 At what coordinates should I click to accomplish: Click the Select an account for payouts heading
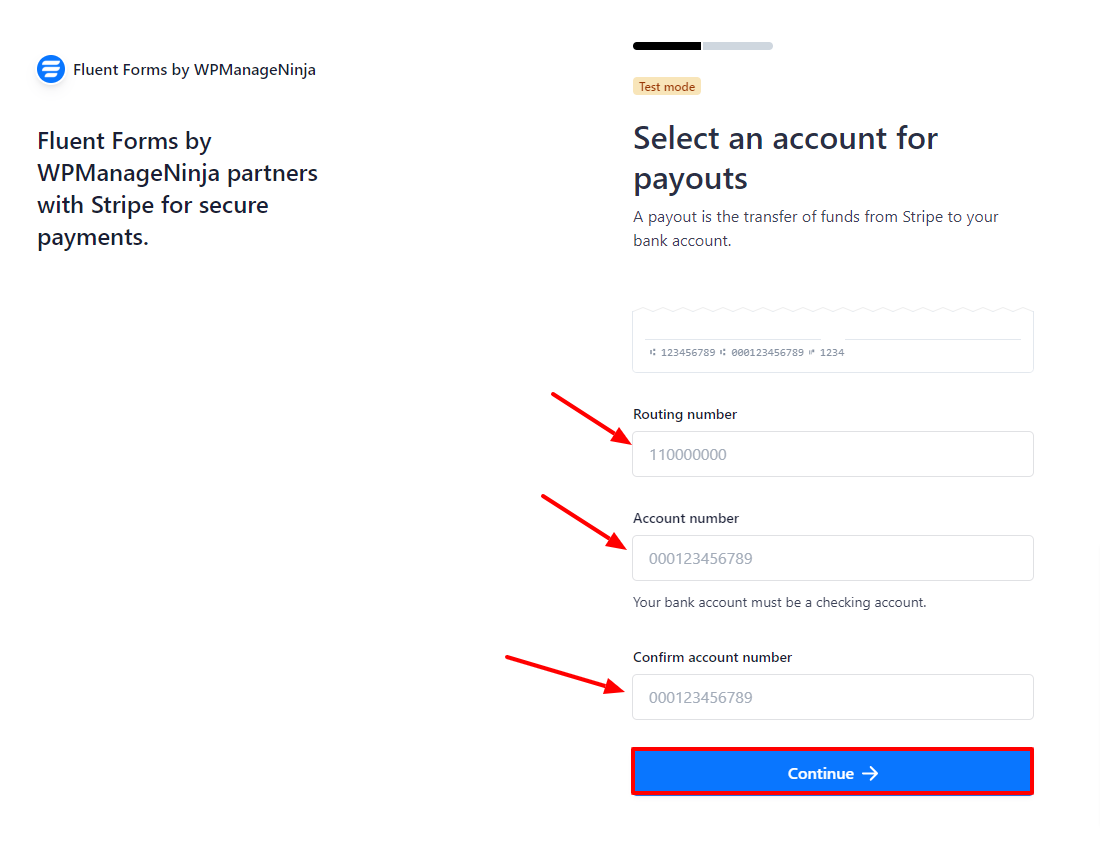pos(785,158)
